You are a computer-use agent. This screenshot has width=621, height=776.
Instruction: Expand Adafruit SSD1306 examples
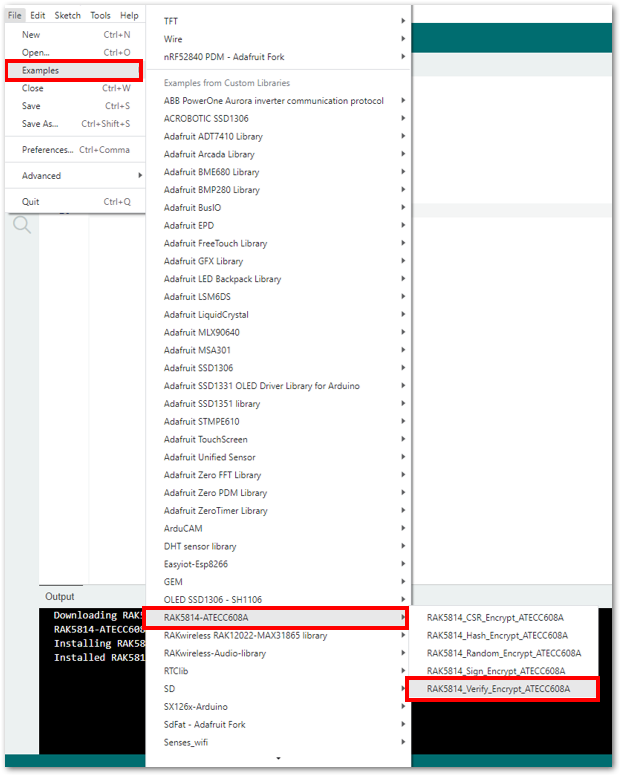(279, 368)
